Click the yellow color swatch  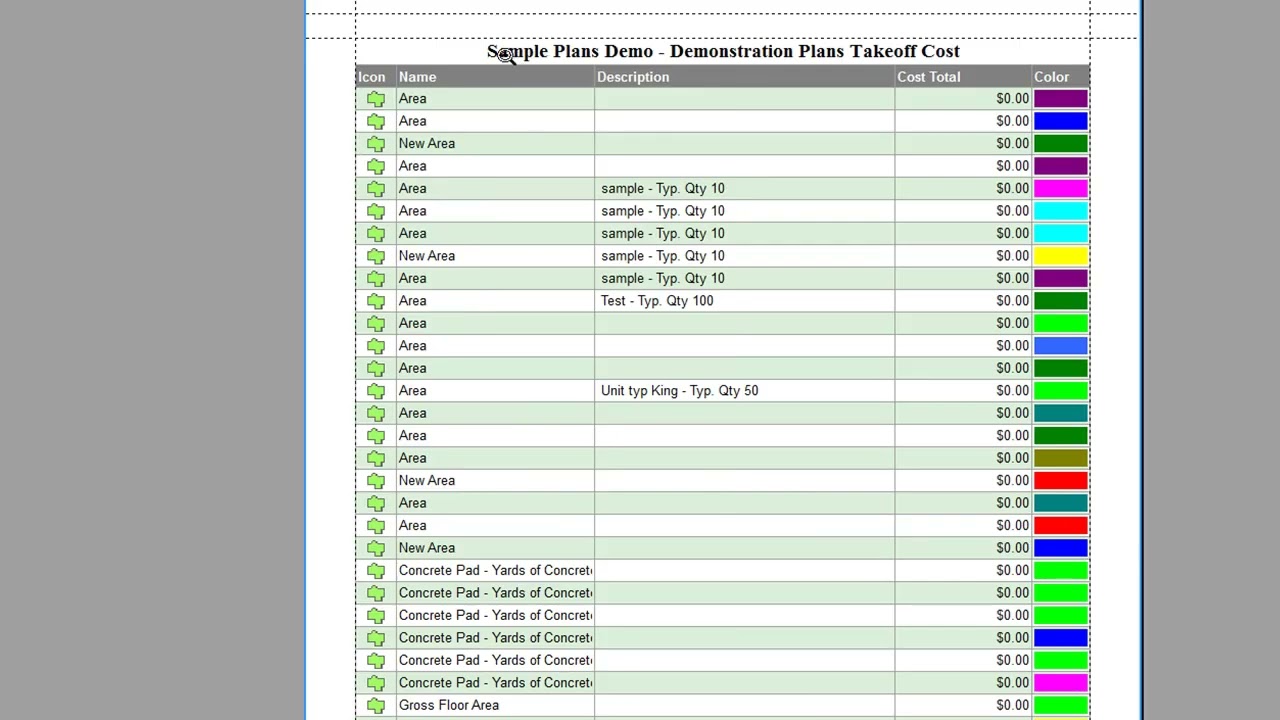pos(1061,256)
